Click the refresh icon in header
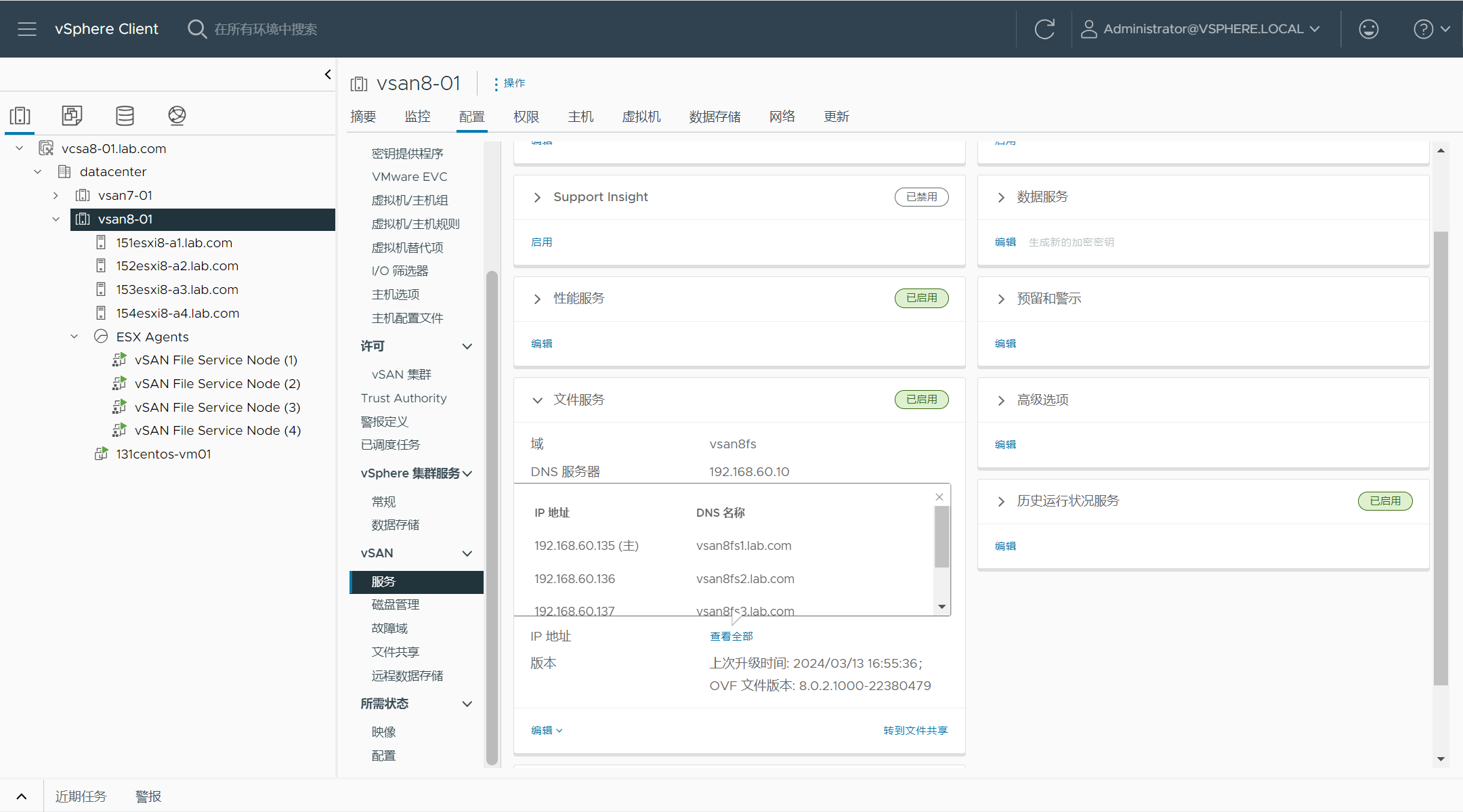The height and width of the screenshot is (812, 1463). coord(1044,29)
